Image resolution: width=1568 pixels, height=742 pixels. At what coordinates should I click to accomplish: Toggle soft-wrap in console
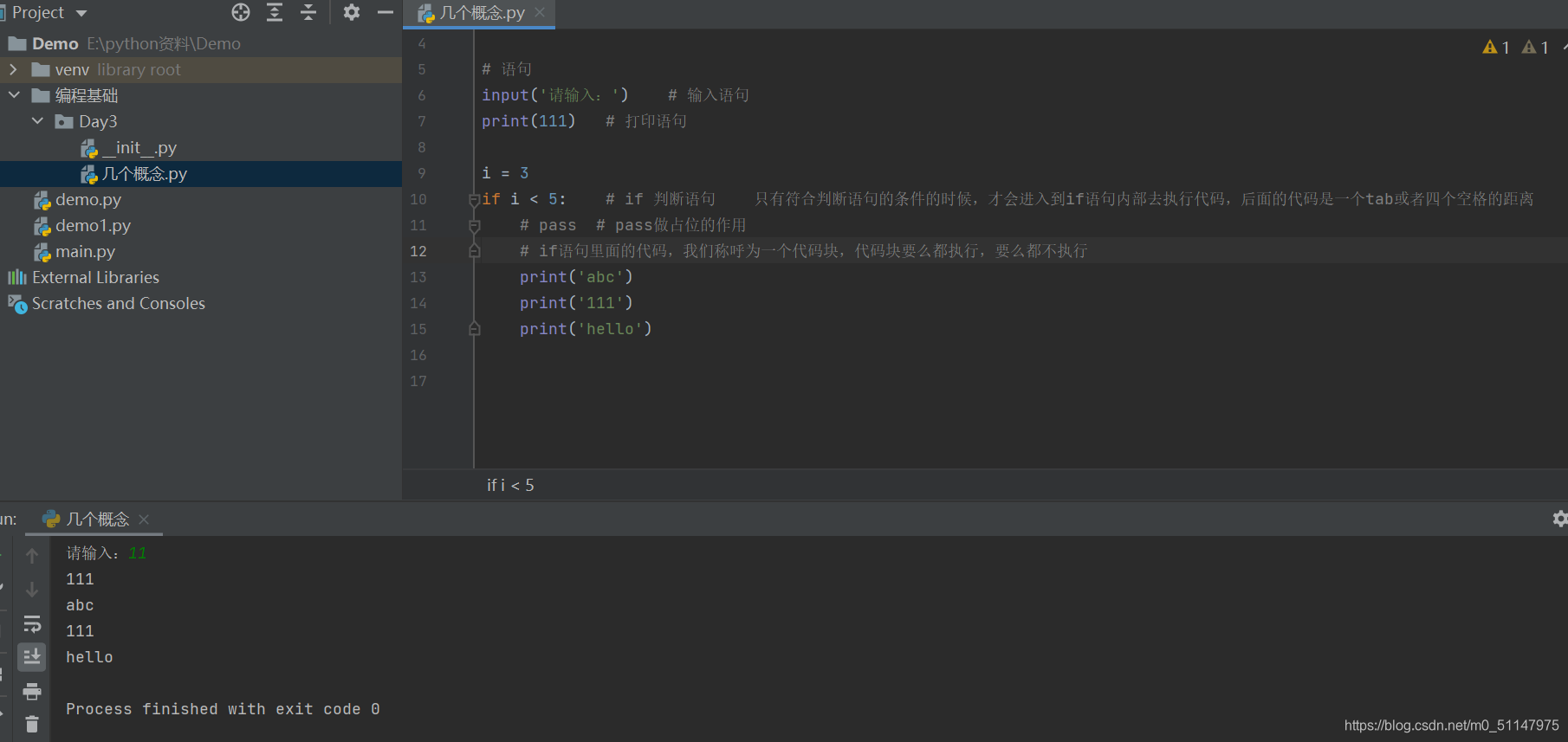pos(32,623)
